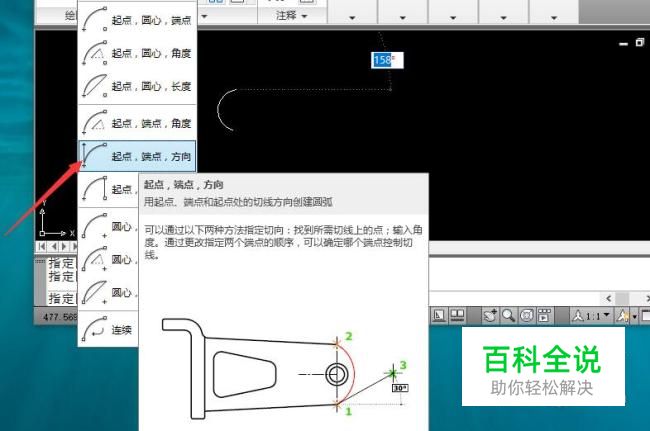The width and height of the screenshot is (650, 431).
Task: Toggle annotation visibility icon in status bar
Action: (x=623, y=316)
